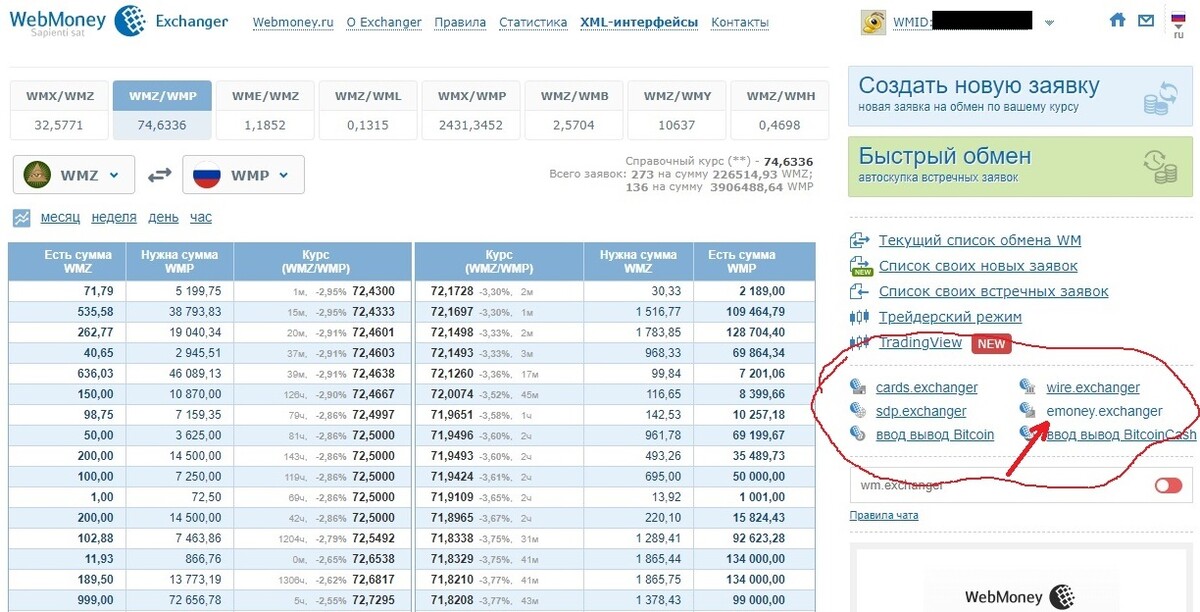The height and width of the screenshot is (612, 1200).
Task: Click candlestick icon beside Трейдерский режим
Action: pyautogui.click(x=860, y=317)
